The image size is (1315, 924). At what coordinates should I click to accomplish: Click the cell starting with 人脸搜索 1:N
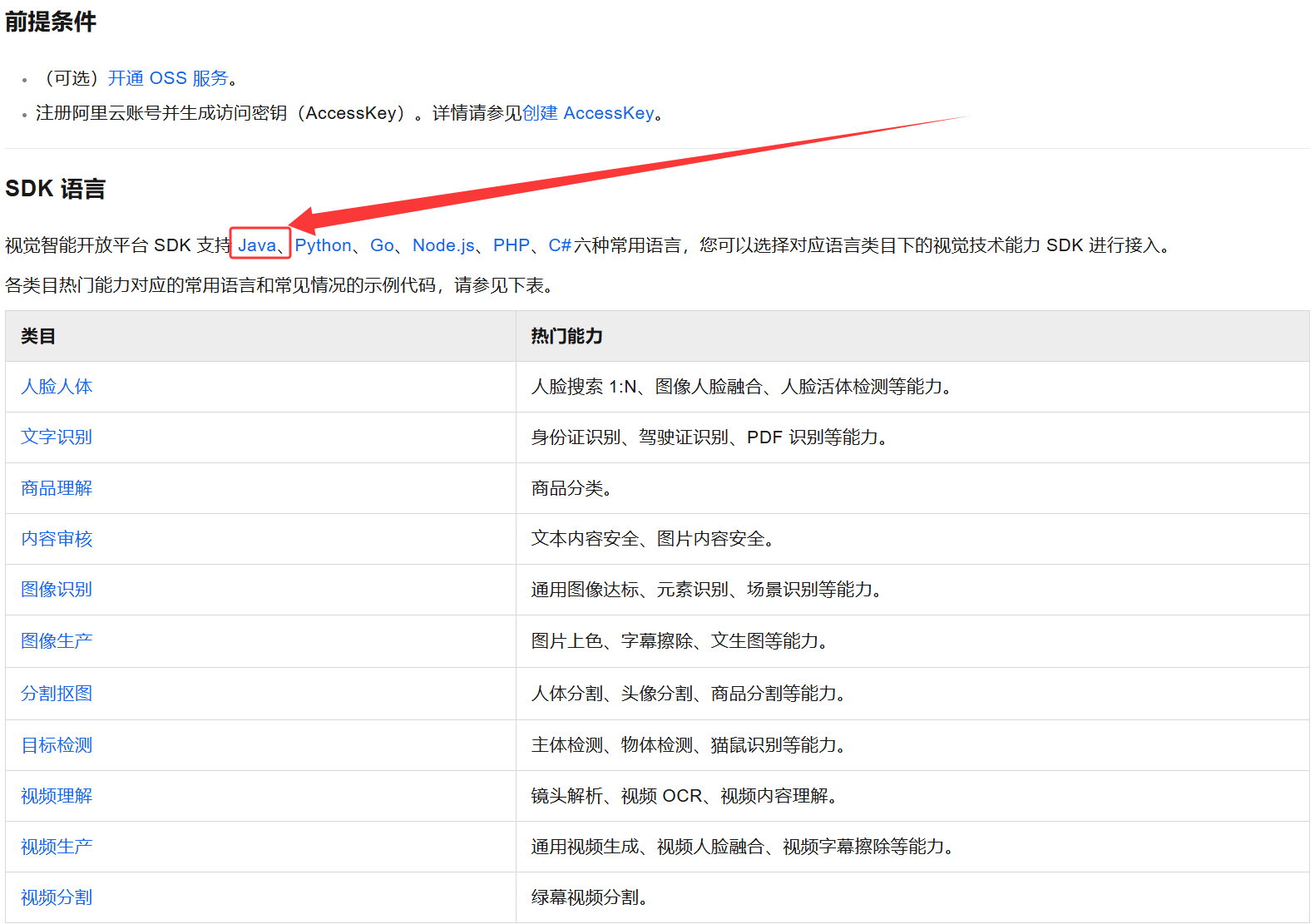pos(912,387)
